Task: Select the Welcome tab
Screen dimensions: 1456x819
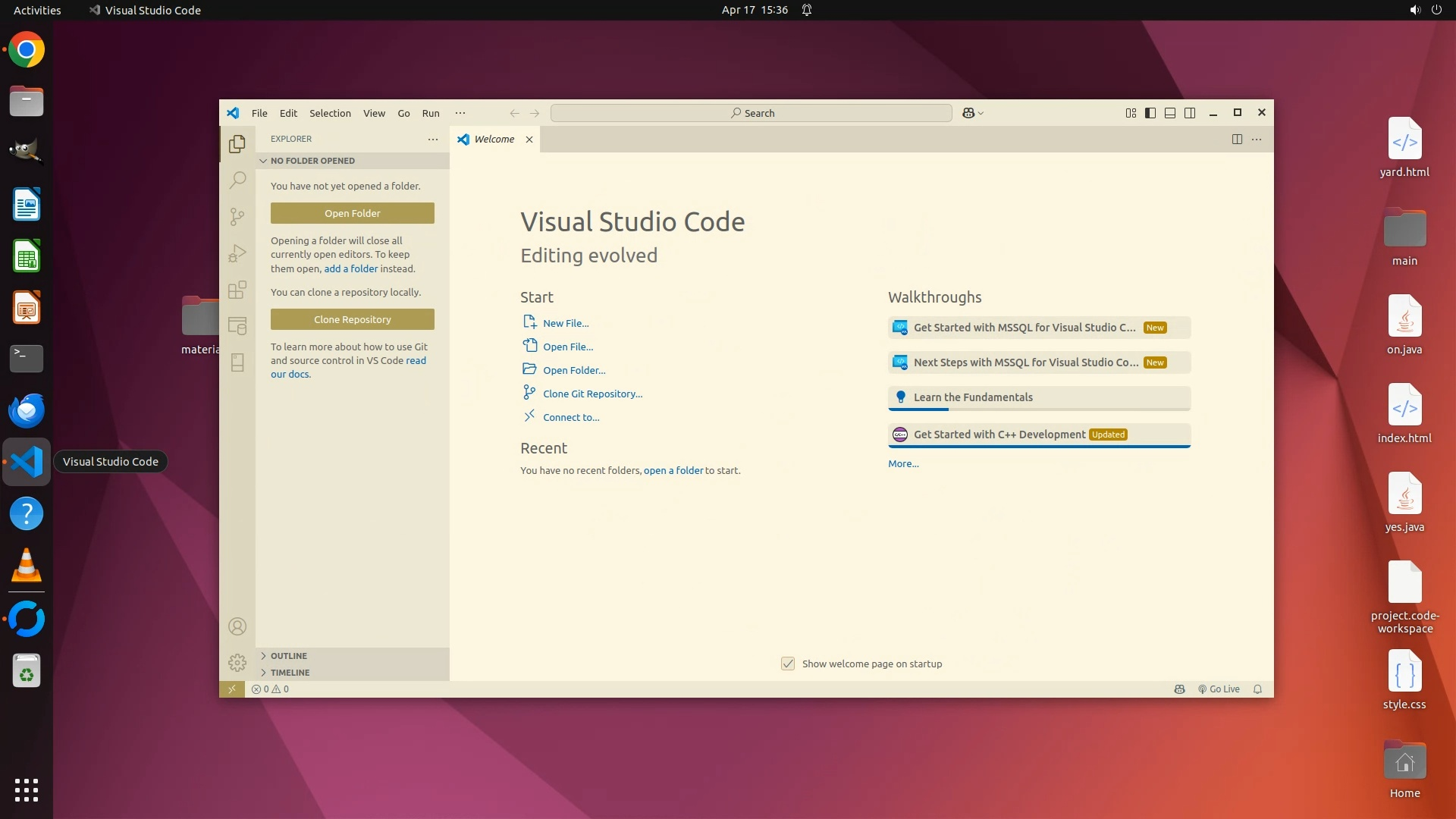Action: tap(494, 140)
